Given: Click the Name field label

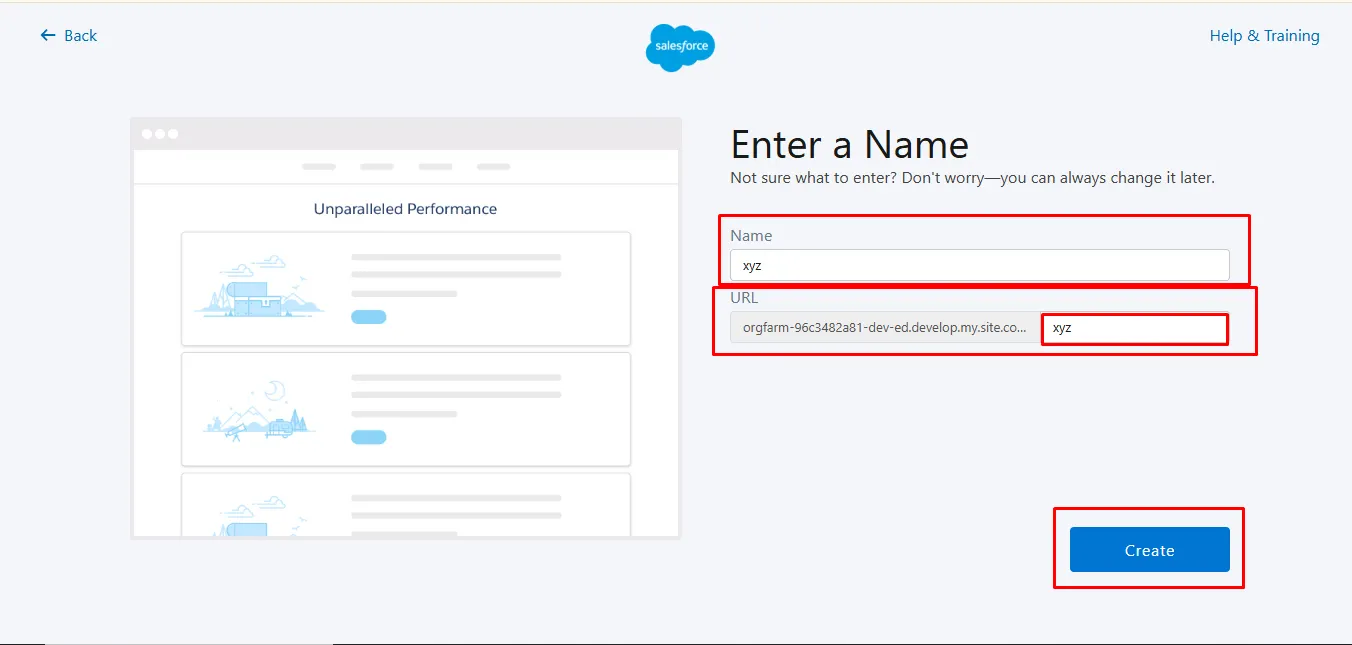Looking at the screenshot, I should coord(751,236).
